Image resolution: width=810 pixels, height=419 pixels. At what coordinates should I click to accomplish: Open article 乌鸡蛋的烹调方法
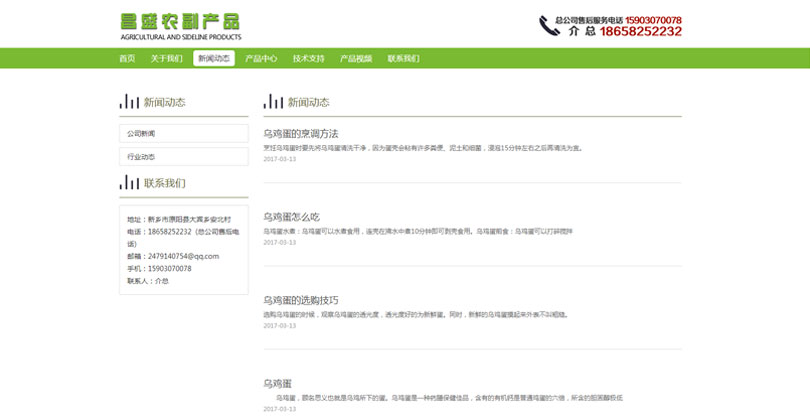click(300, 133)
